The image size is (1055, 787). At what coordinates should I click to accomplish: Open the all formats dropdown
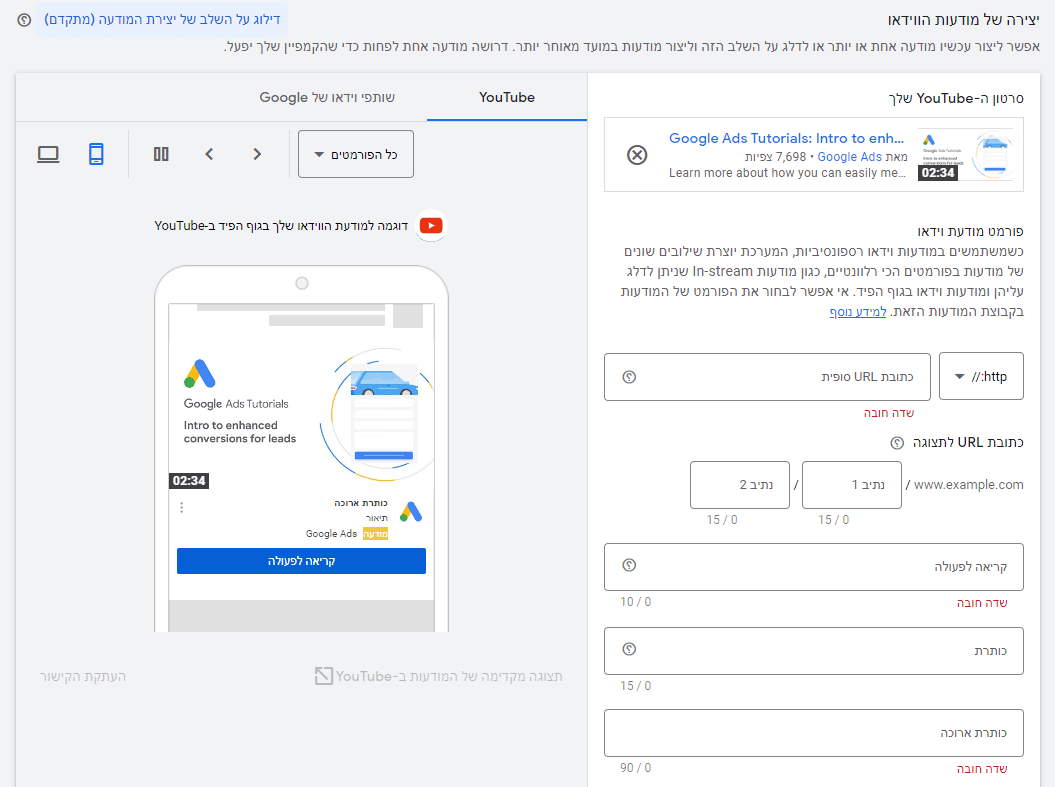pos(356,154)
